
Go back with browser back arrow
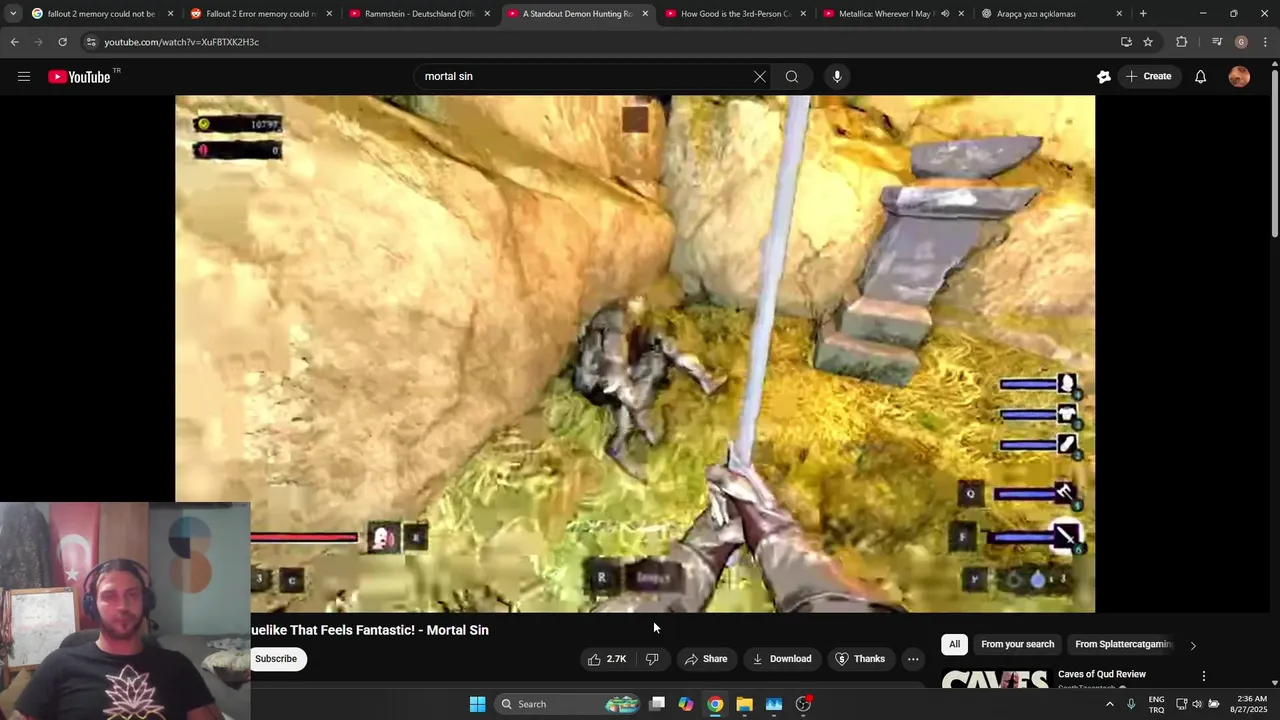(x=14, y=42)
